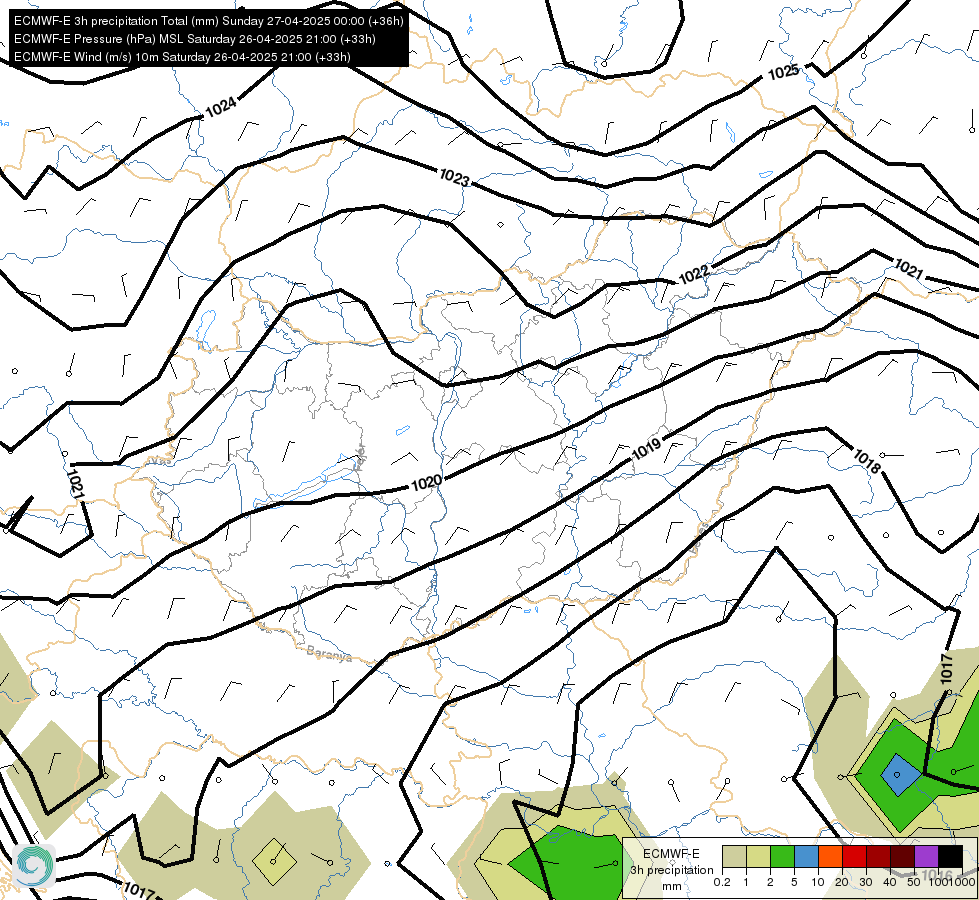Click the '3h precipitation Total' header line
This screenshot has height=900, width=979.
pos(209,21)
